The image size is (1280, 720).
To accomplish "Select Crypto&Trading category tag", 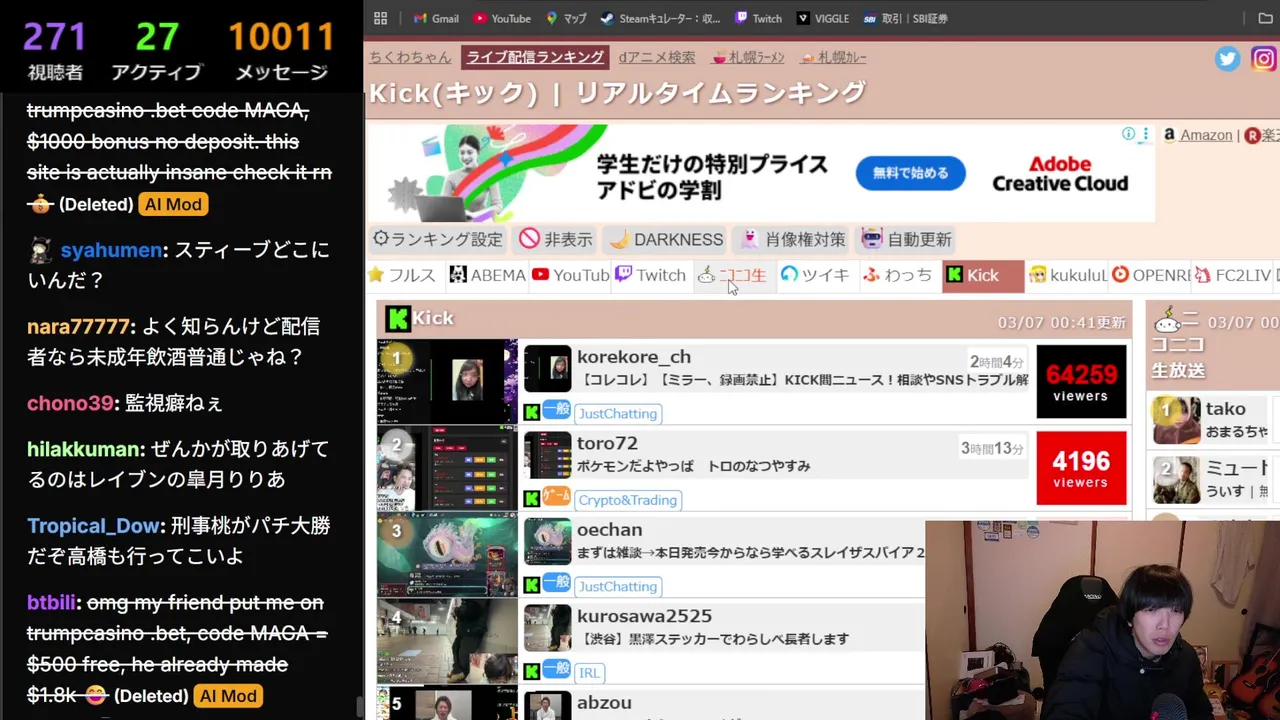I will [x=628, y=500].
